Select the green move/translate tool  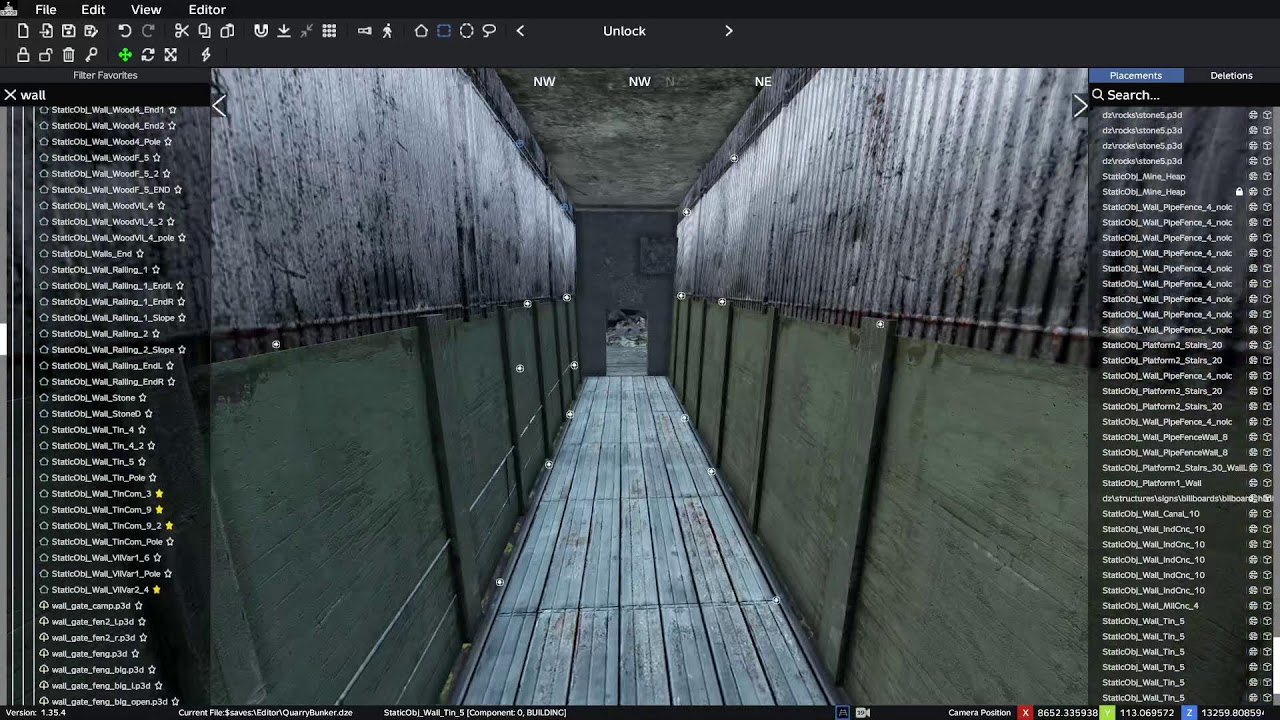(x=125, y=55)
